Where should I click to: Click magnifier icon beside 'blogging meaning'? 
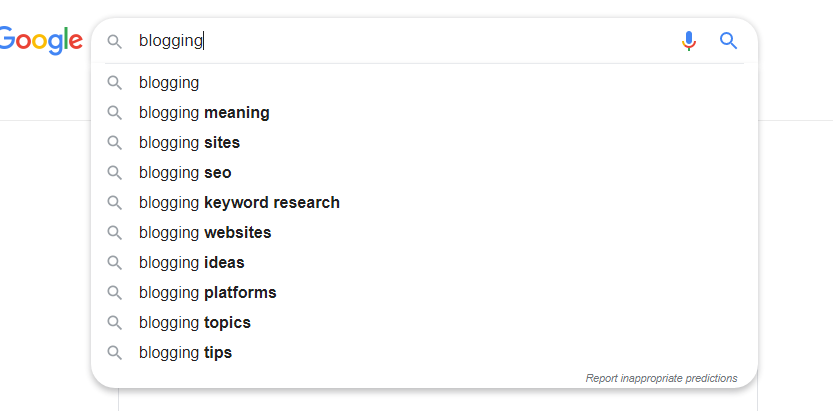115,113
